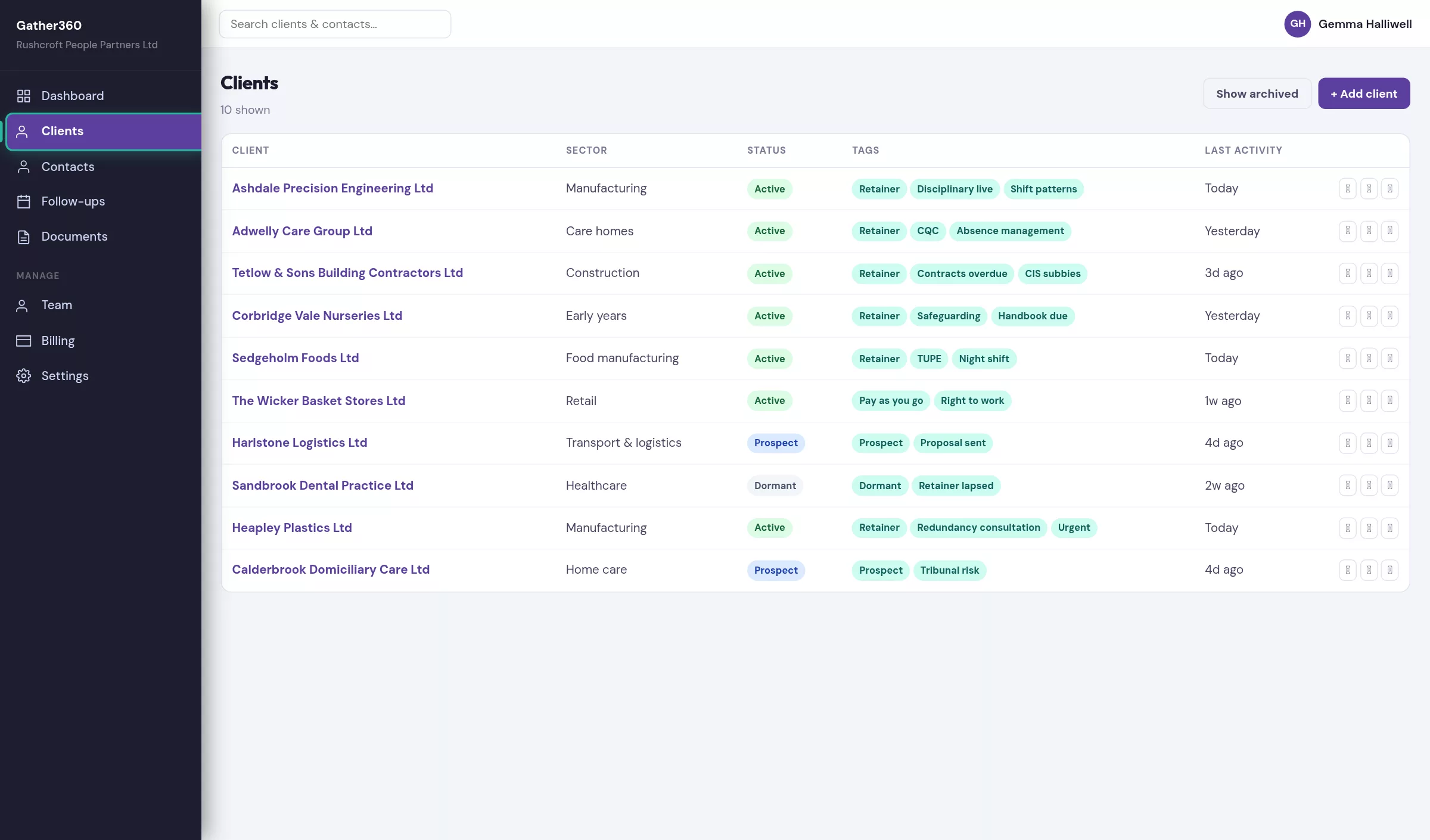This screenshot has width=1430, height=840.
Task: Click the document icon beside Documents
Action: click(23, 237)
